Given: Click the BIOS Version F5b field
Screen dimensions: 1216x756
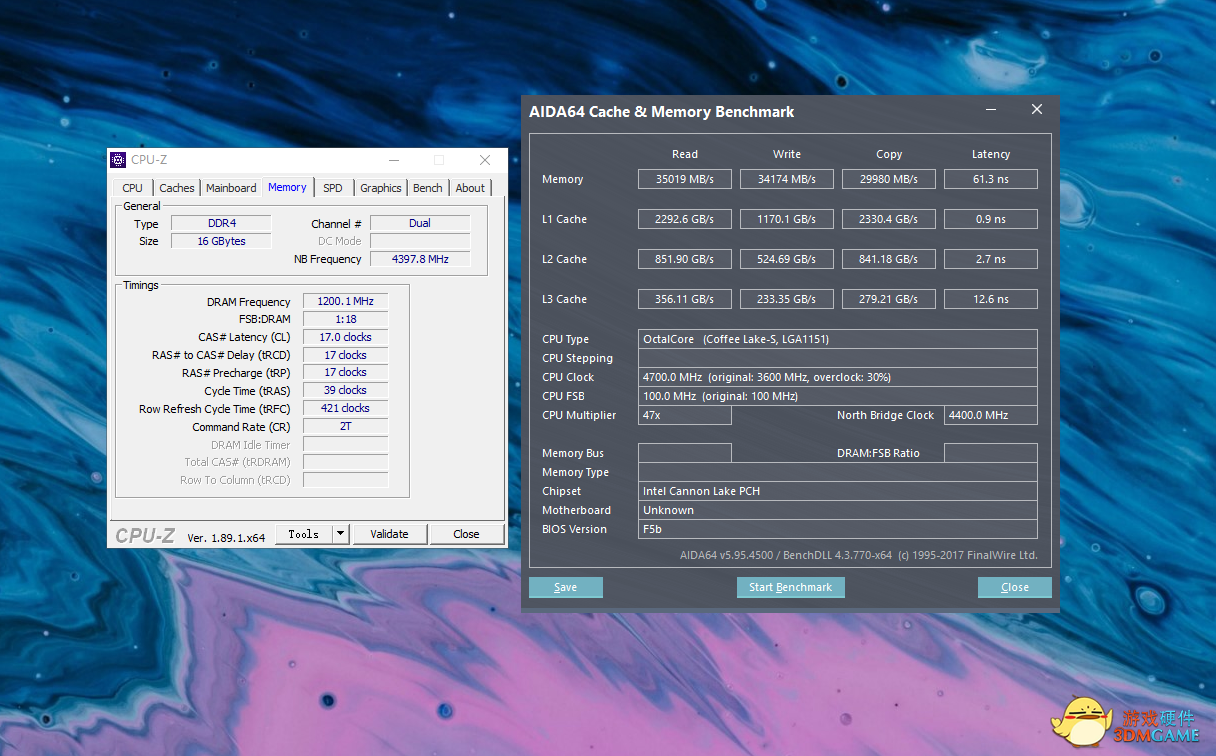Looking at the screenshot, I should pyautogui.click(x=838, y=529).
